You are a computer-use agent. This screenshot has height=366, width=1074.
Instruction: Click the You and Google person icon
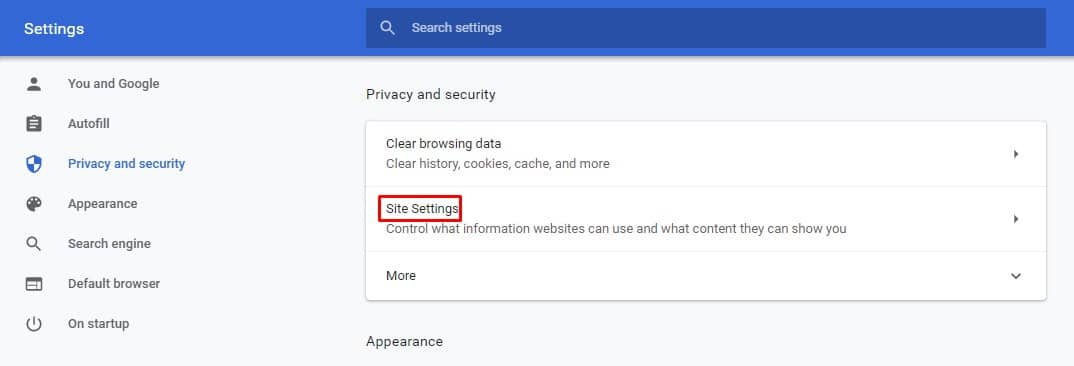(x=34, y=84)
